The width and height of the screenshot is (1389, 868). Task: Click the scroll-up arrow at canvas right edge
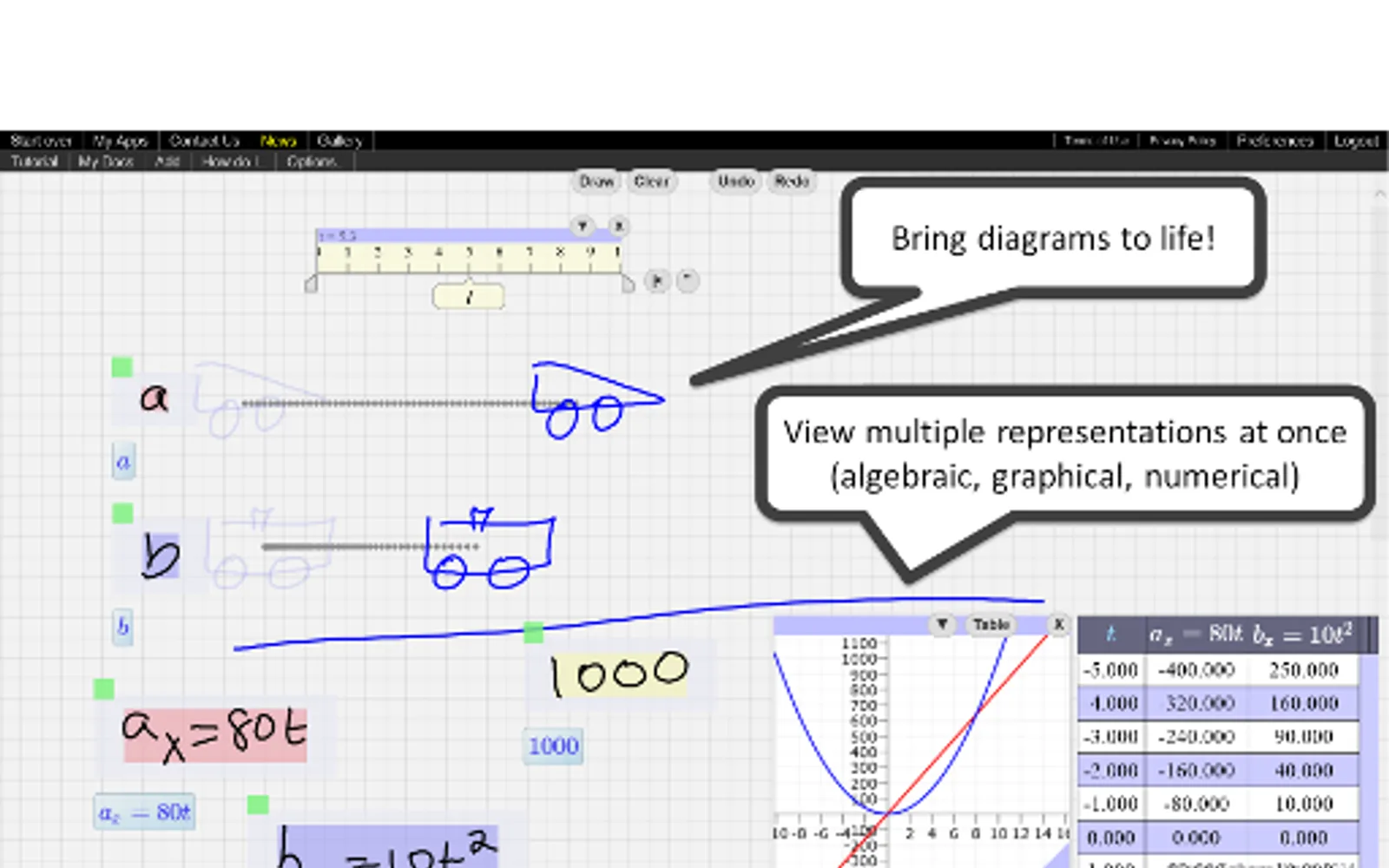coord(1380,194)
